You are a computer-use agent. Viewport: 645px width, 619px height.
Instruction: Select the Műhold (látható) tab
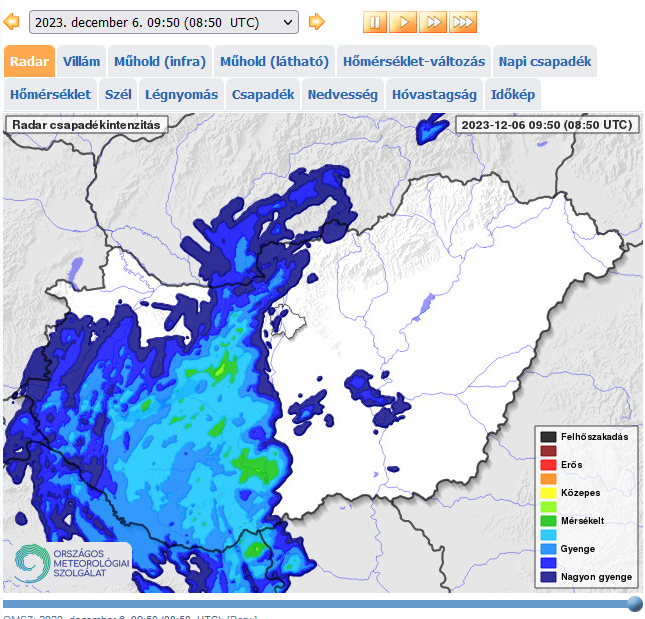(274, 61)
